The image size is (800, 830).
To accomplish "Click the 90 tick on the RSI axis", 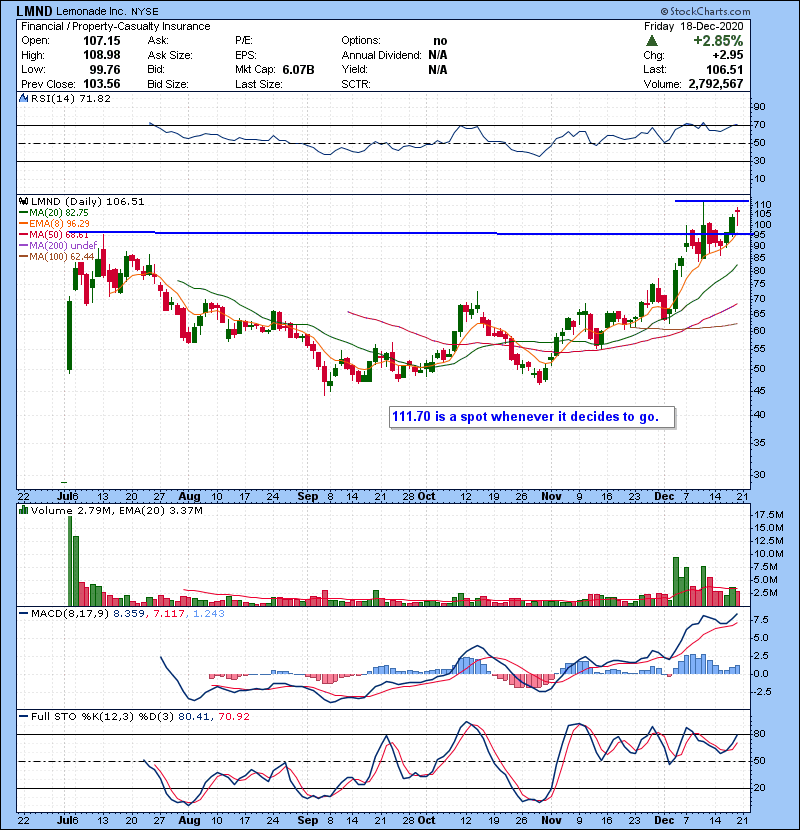I will point(760,107).
